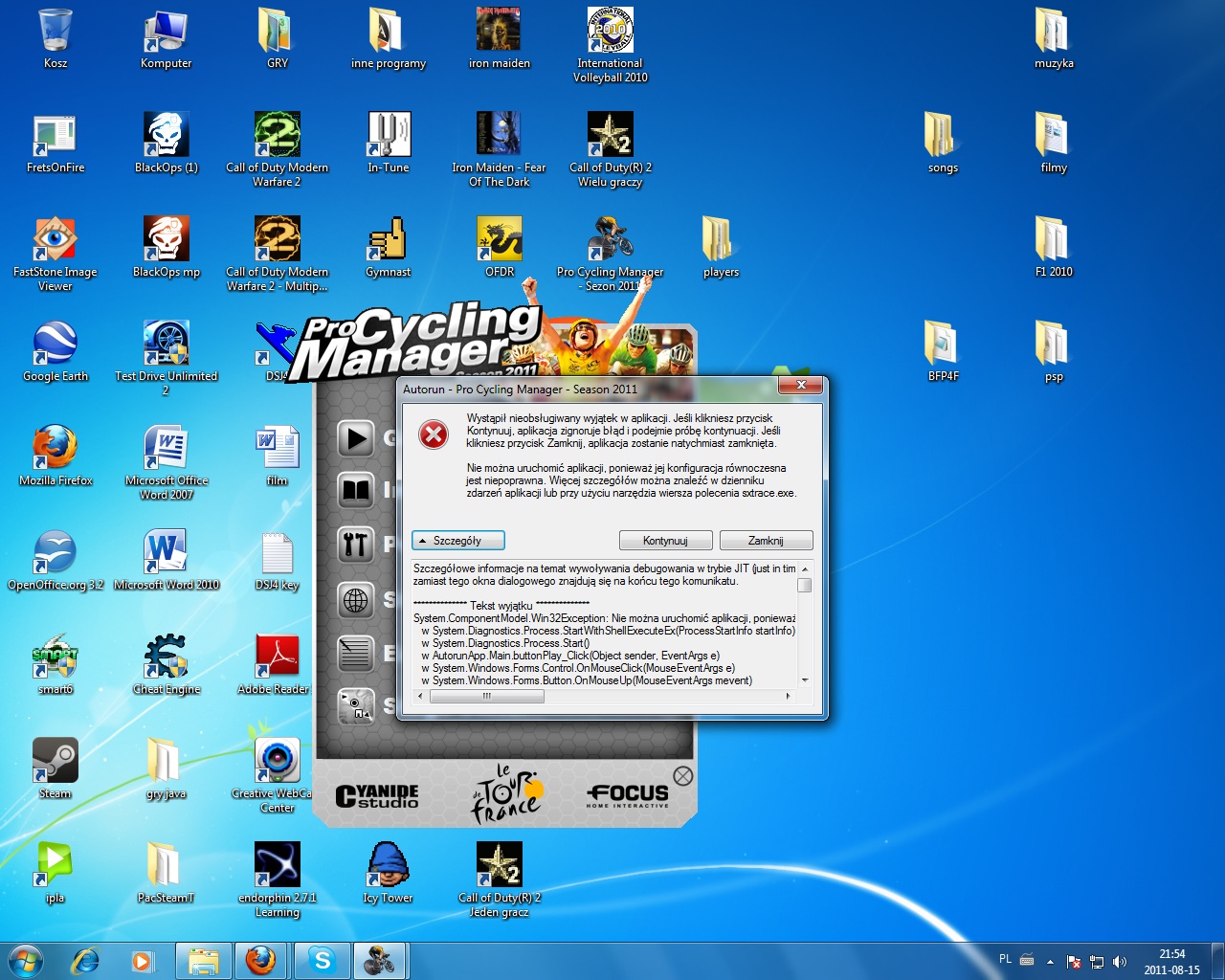Click the volume speaker tray icon
This screenshot has width=1225, height=980.
coord(1120,961)
